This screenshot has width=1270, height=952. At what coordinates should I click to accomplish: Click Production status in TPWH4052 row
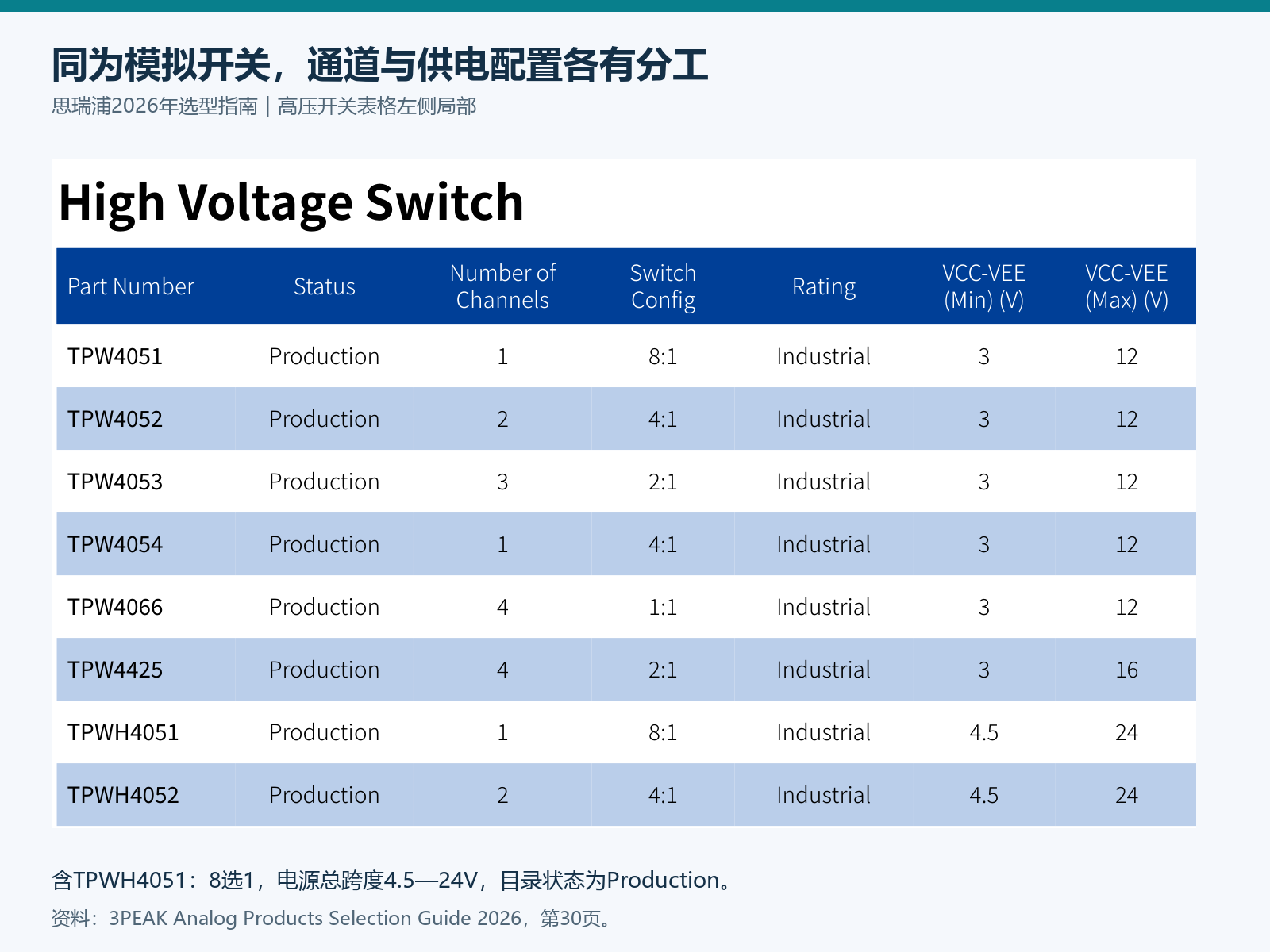coord(325,795)
